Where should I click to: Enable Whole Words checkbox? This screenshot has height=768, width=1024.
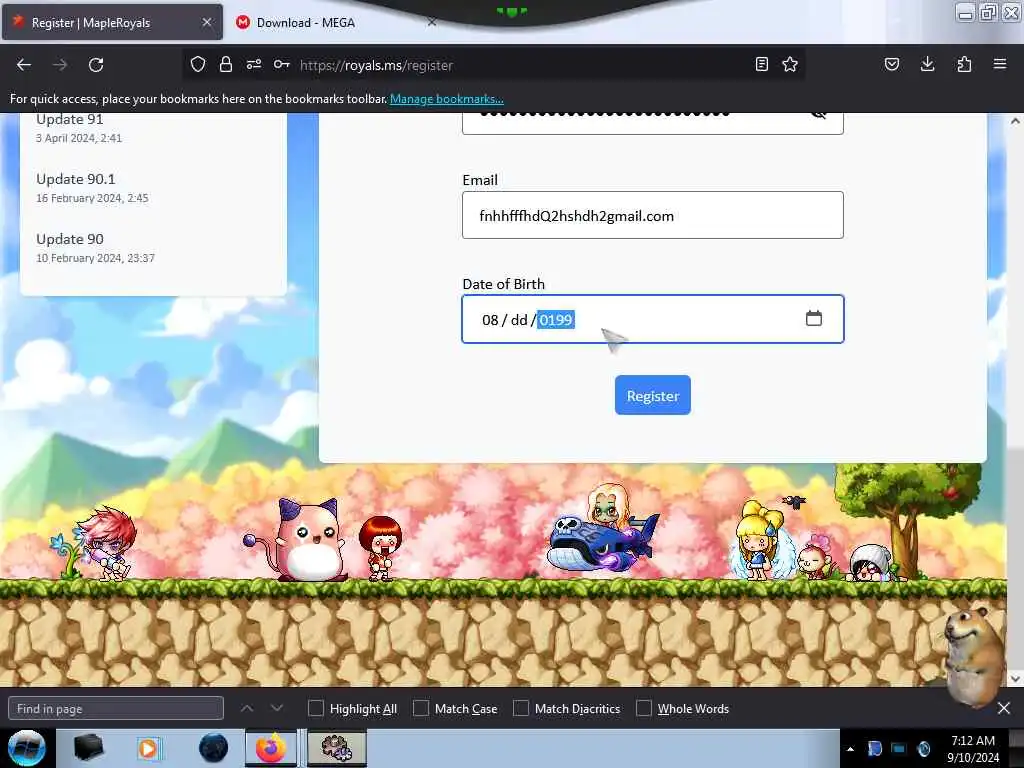point(644,708)
